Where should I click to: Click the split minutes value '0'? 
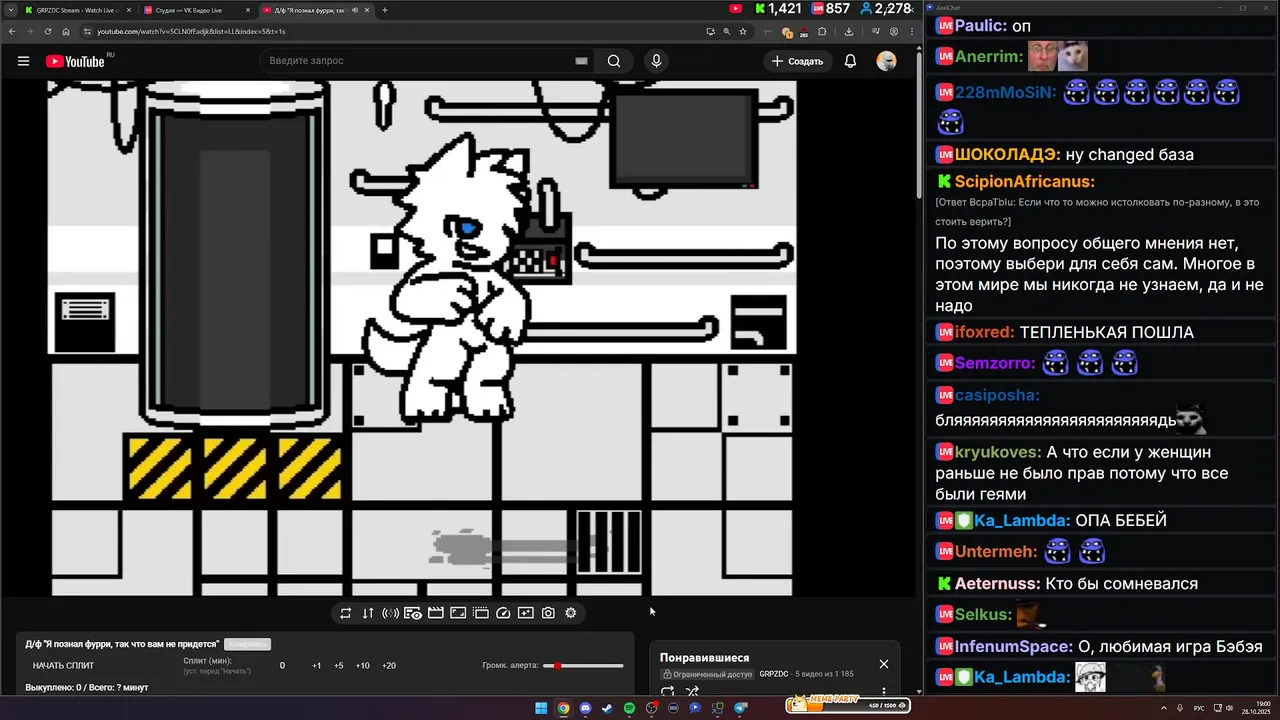[x=282, y=666]
